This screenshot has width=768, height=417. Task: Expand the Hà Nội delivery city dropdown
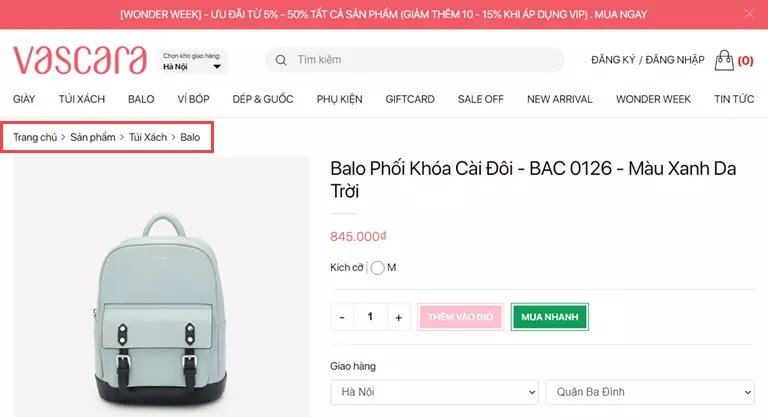coord(434,392)
